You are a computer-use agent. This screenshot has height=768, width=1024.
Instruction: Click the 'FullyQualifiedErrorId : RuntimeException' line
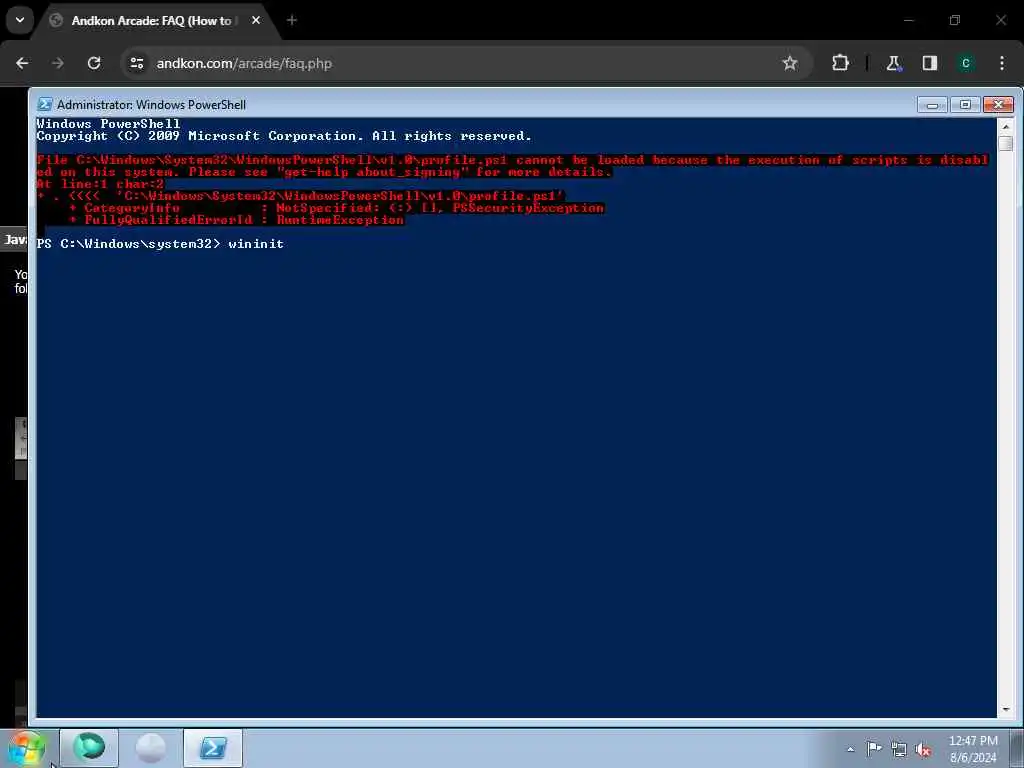pyautogui.click(x=236, y=220)
